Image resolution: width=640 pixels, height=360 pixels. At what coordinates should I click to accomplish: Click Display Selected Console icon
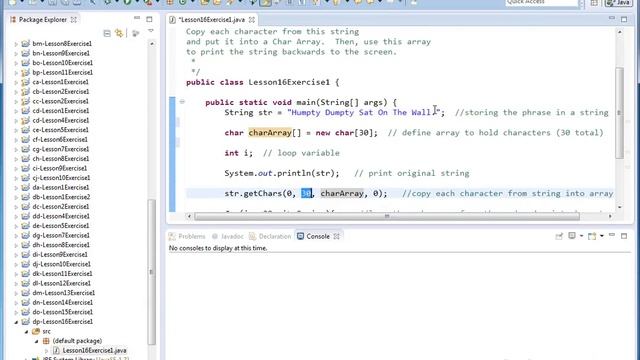(572, 236)
